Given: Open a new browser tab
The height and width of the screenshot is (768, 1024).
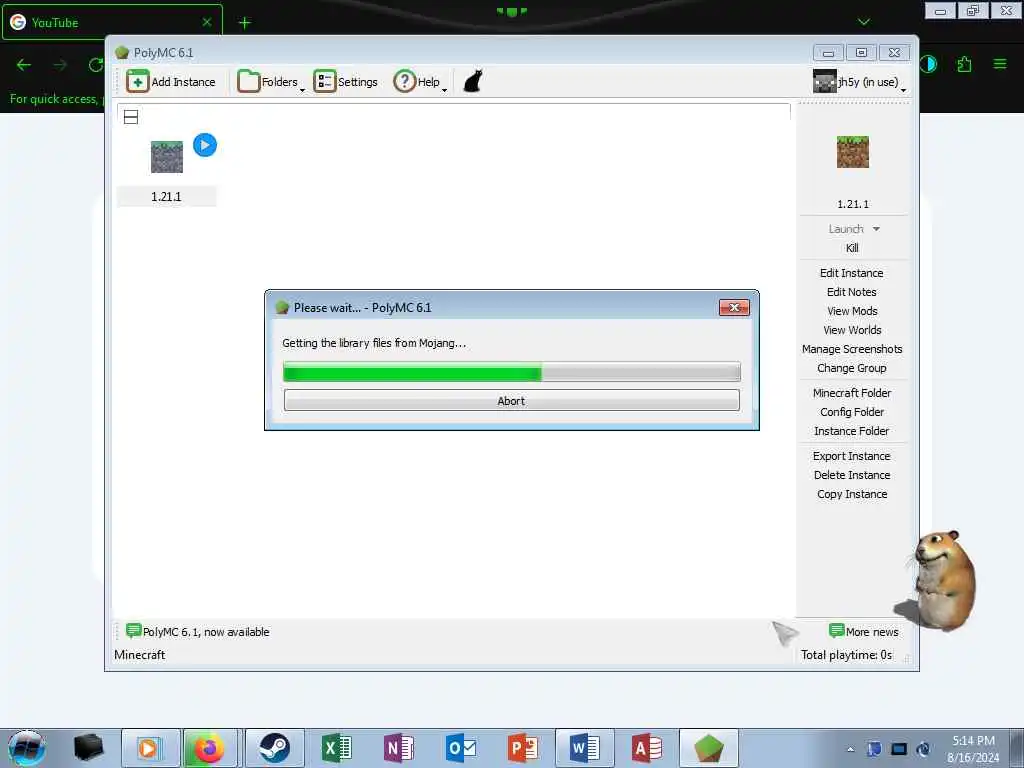Looking at the screenshot, I should [x=244, y=23].
